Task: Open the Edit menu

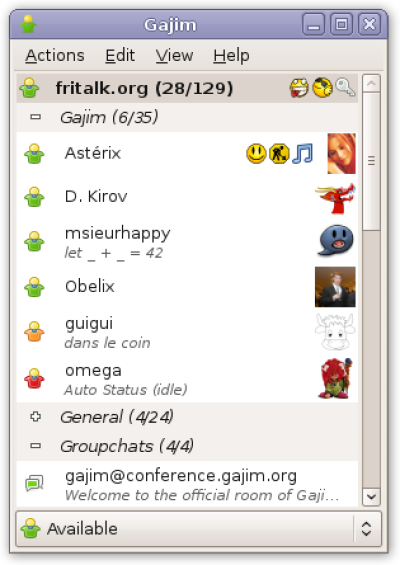Action: pos(120,55)
